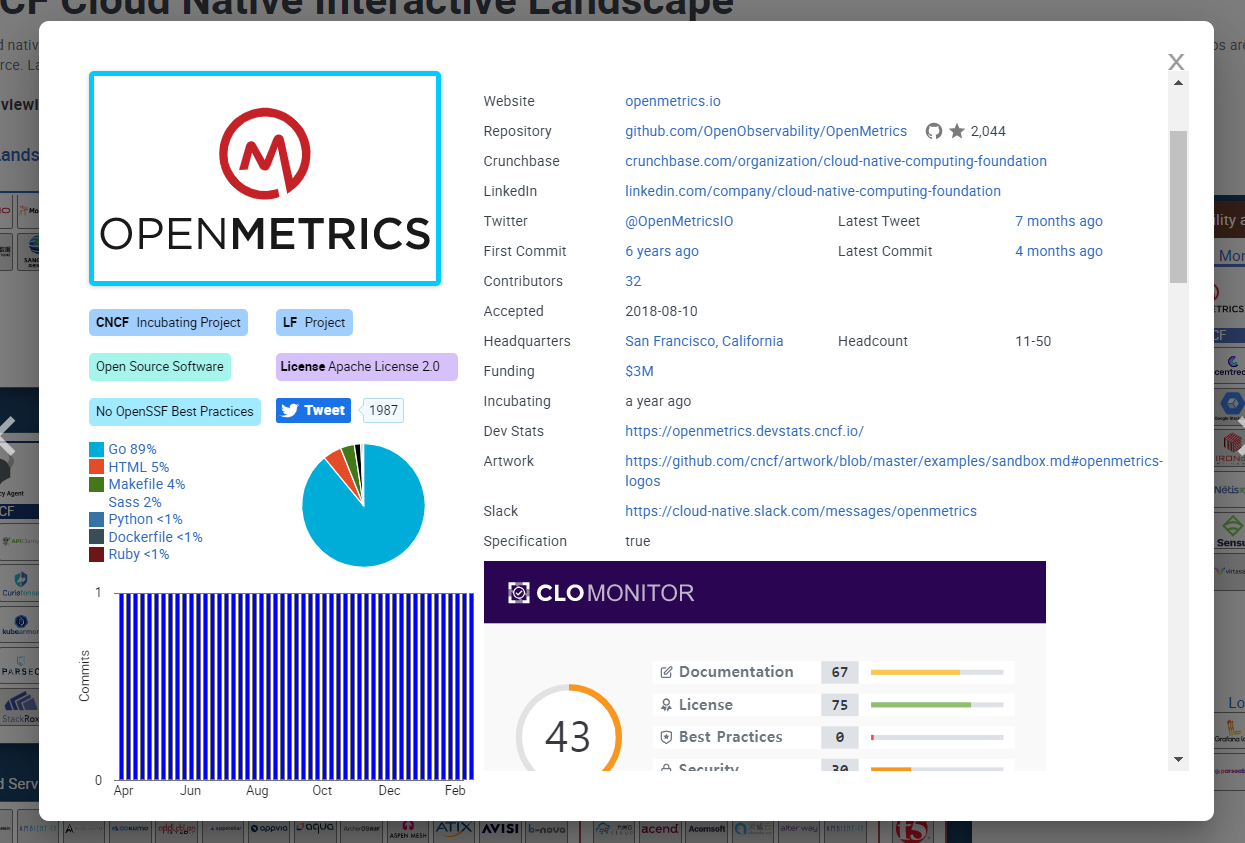Click the Best Practices score bar showing 0
1245x843 pixels.
click(937, 737)
